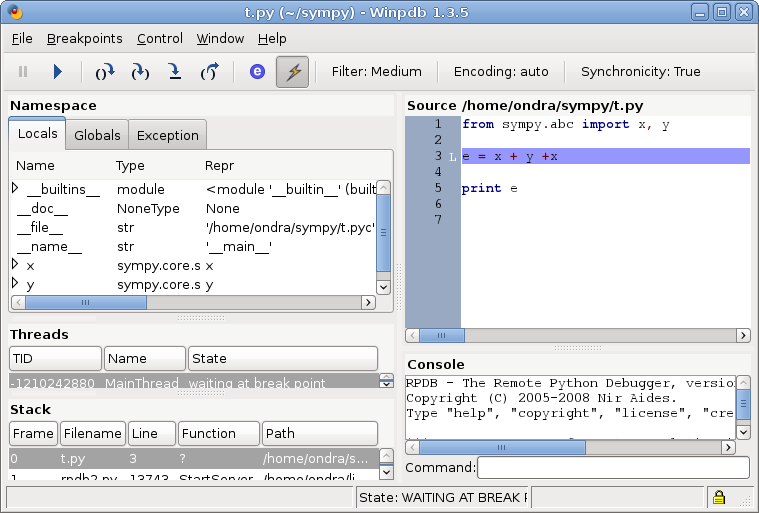Open Analyze Exception with the blue 'e' icon
Viewport: 759px width, 513px height.
pos(257,72)
